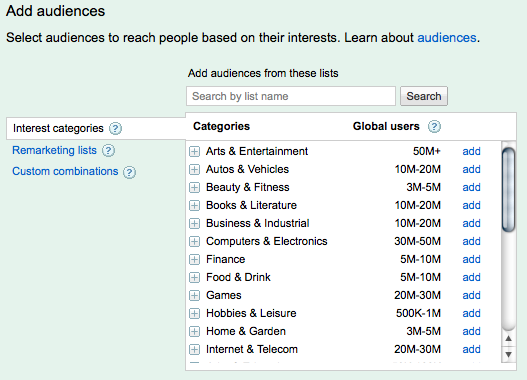The image size is (527, 380).
Task: Focus the Search by list name field
Action: point(291,96)
